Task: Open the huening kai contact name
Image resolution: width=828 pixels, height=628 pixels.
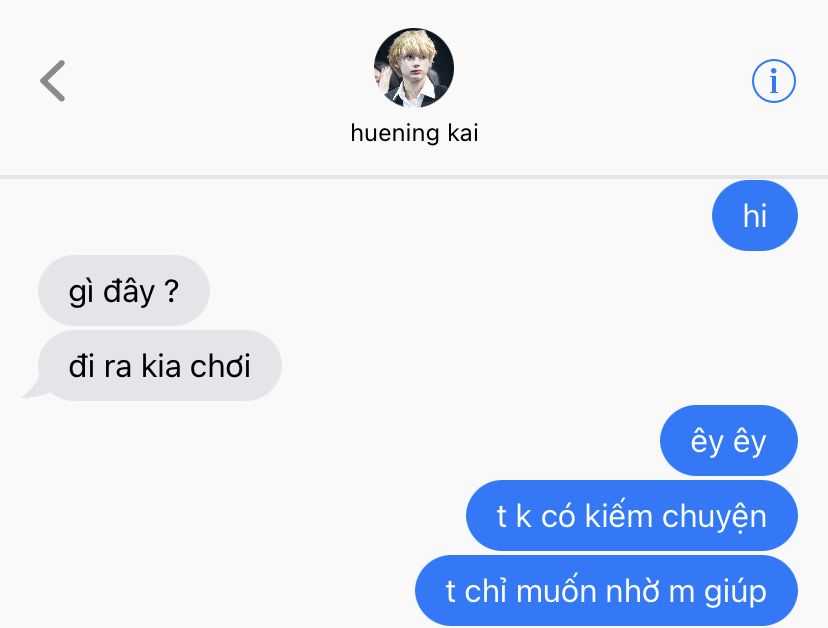Action: 415,133
